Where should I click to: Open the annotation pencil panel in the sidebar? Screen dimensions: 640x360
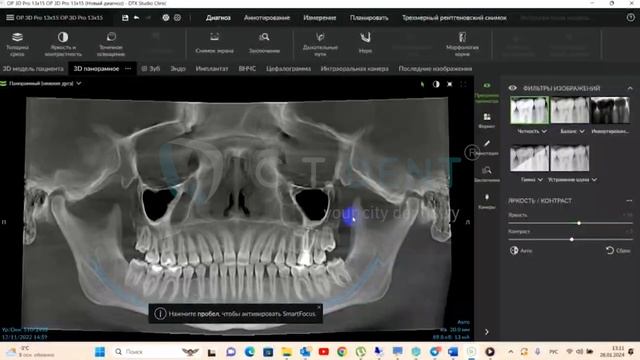pos(487,147)
